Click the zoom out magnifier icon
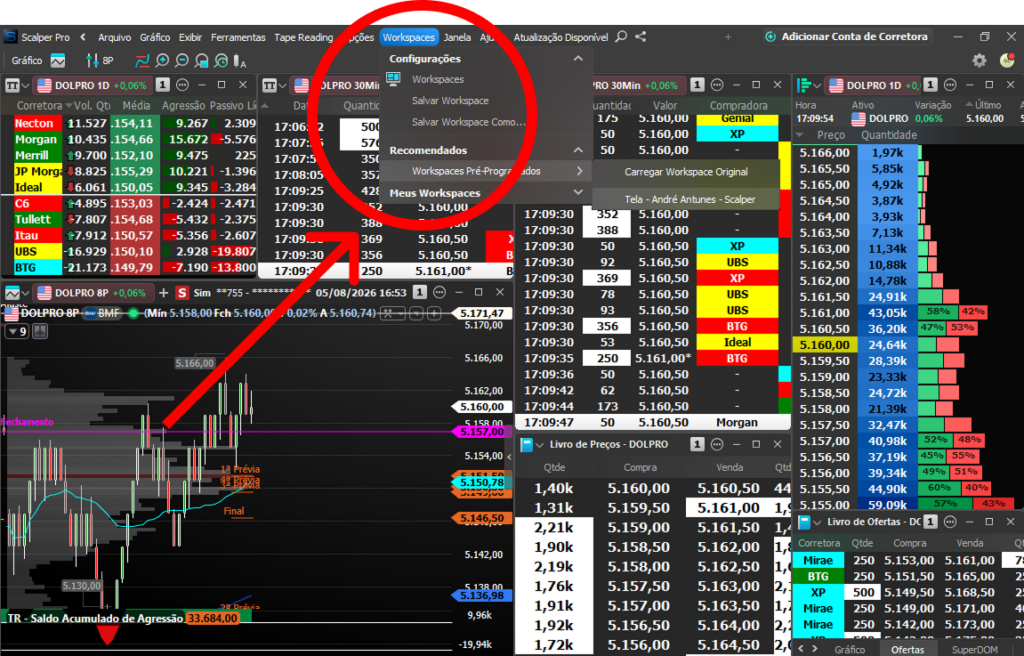Screen dimensions: 1024x656 point(182,61)
